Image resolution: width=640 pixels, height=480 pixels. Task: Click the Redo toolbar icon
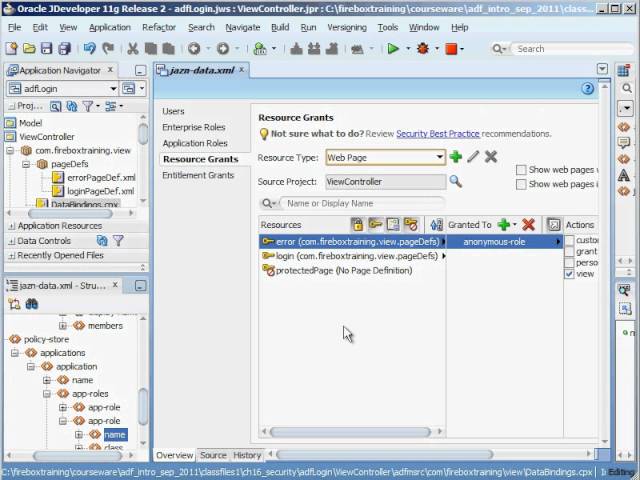(x=108, y=49)
